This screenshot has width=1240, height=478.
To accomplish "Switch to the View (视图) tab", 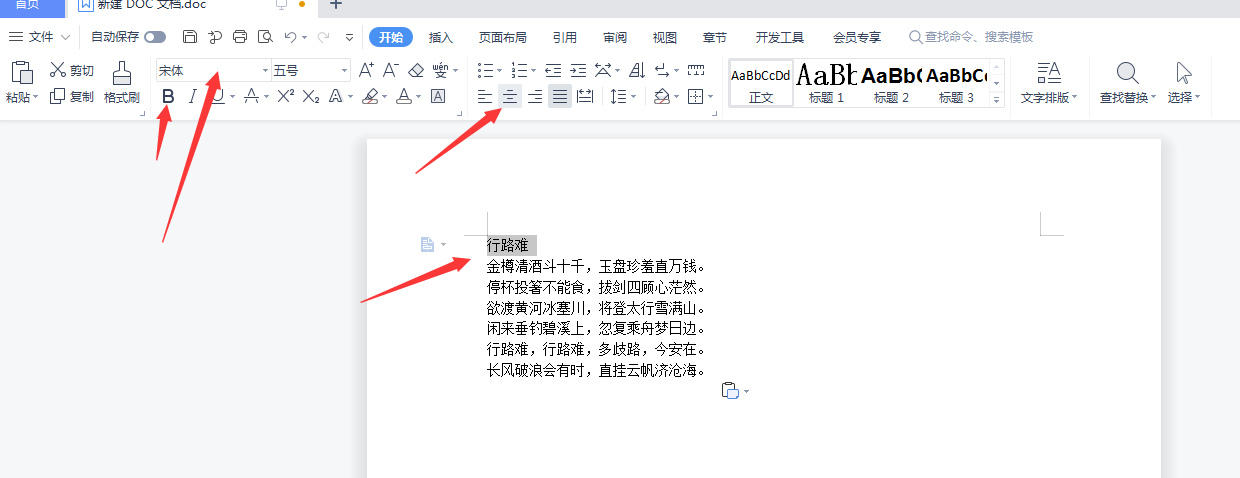I will (x=665, y=38).
